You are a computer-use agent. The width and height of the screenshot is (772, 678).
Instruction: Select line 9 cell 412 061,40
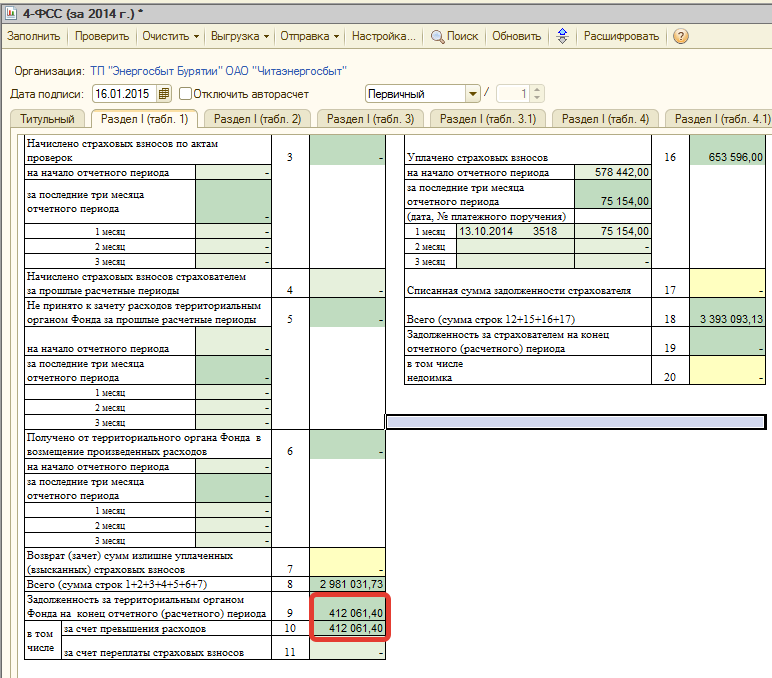tap(347, 606)
